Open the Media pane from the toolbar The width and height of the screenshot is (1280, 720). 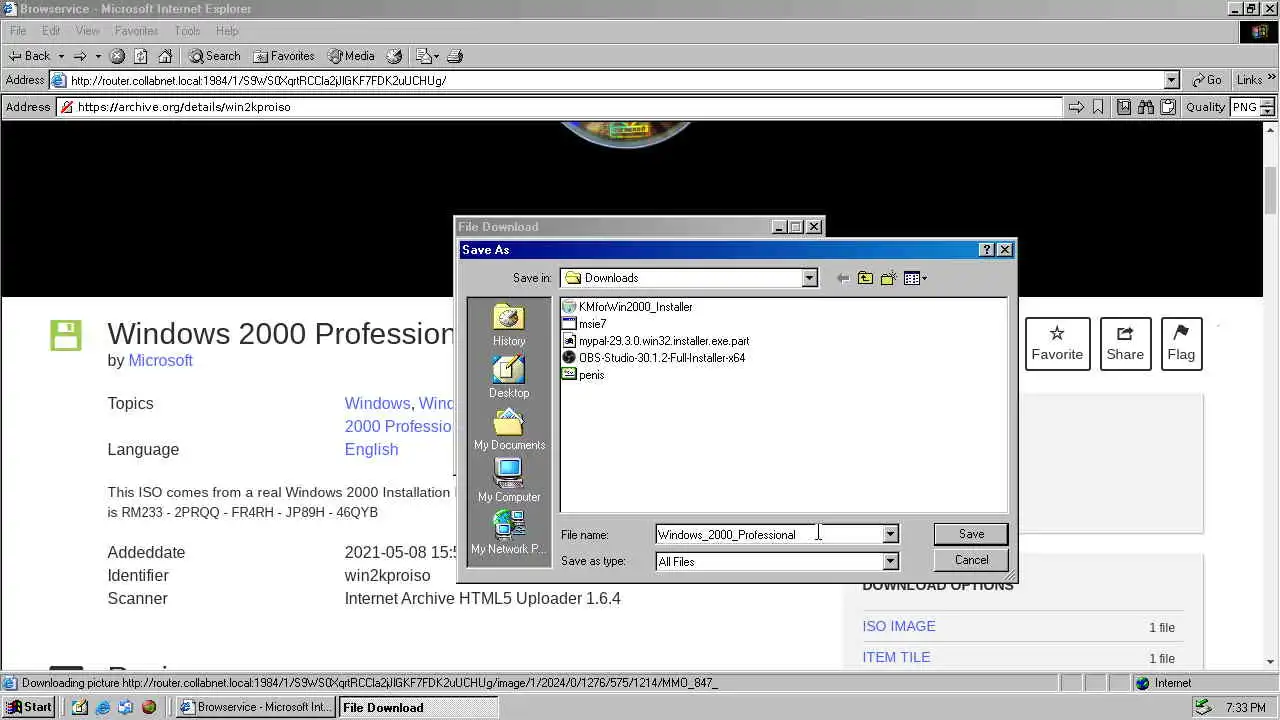351,56
